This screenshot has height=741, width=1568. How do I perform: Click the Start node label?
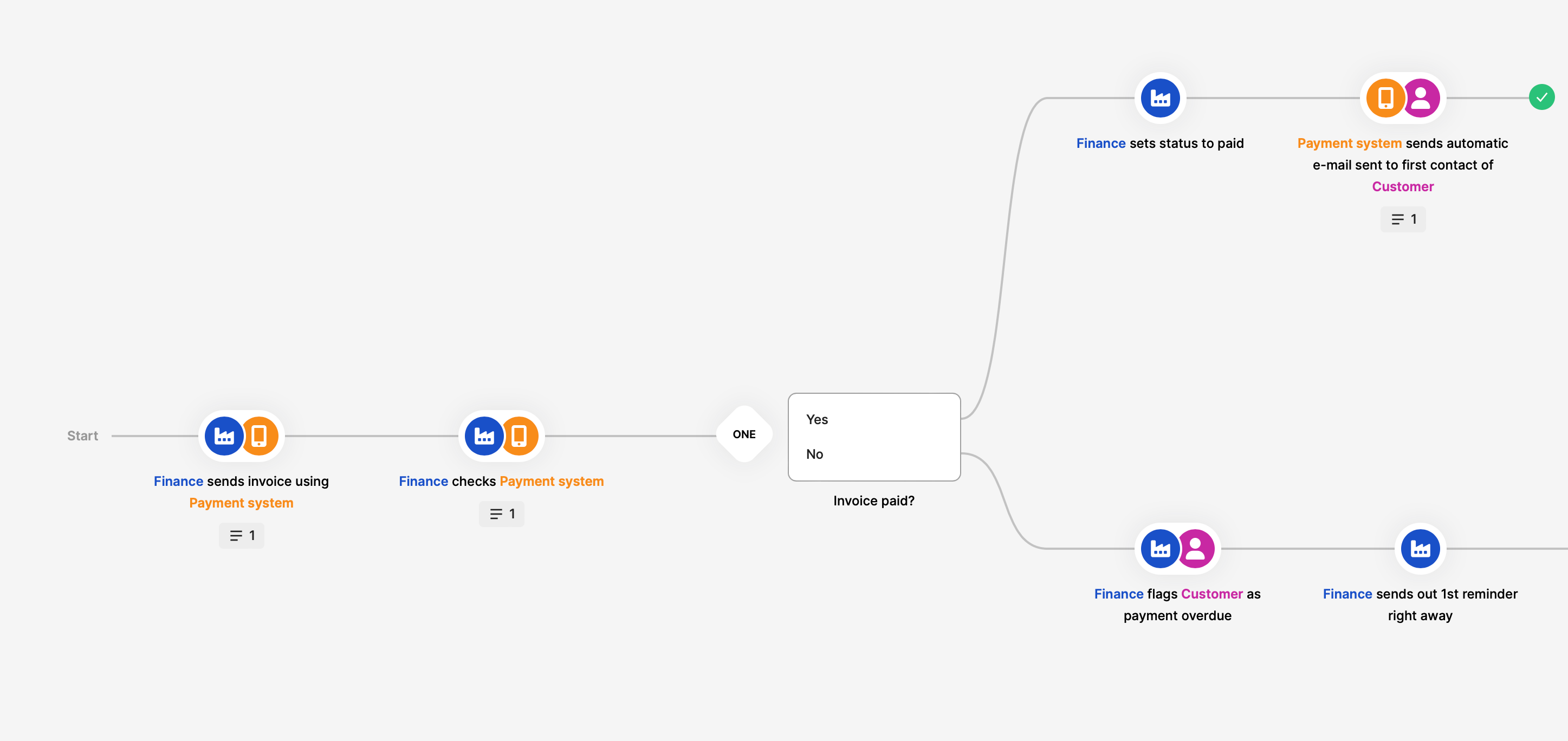pyautogui.click(x=82, y=434)
